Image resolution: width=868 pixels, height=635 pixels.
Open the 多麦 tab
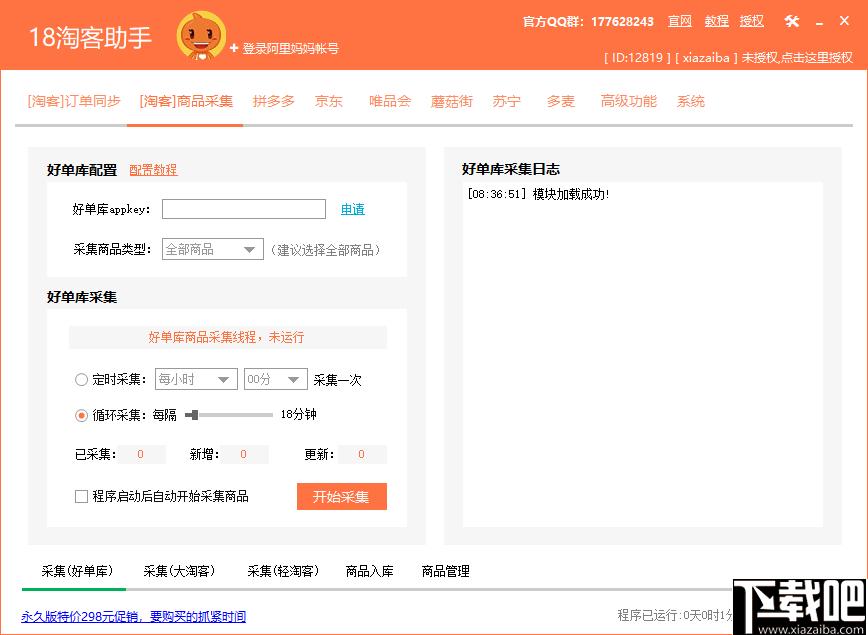[561, 101]
